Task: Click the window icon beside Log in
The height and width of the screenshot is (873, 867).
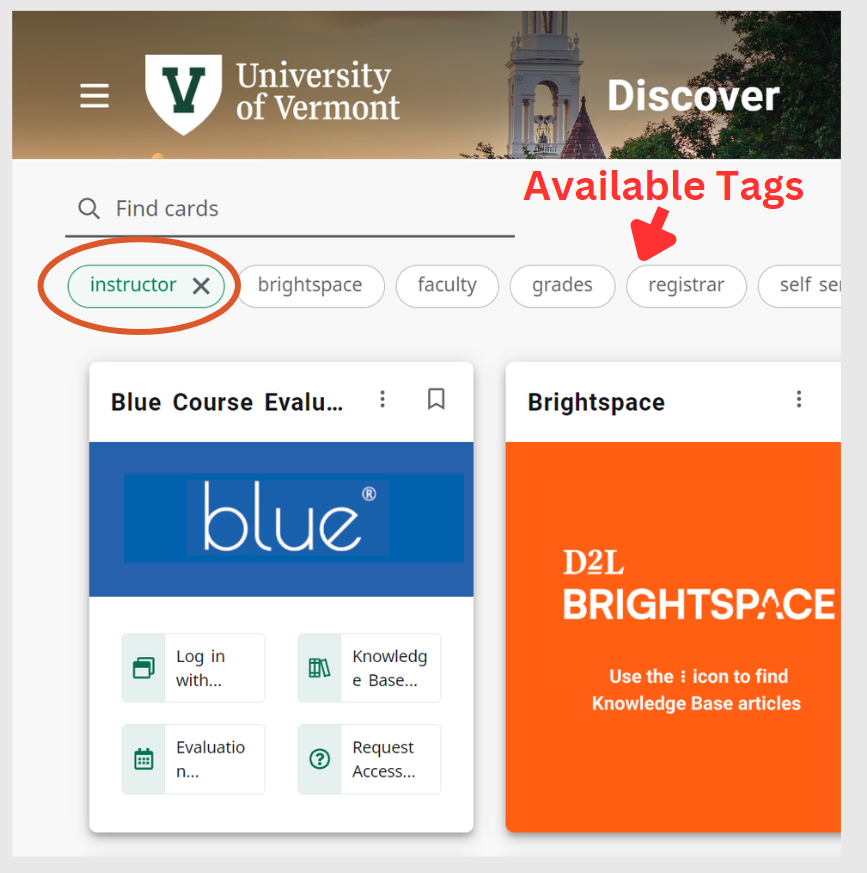Action: coord(144,668)
